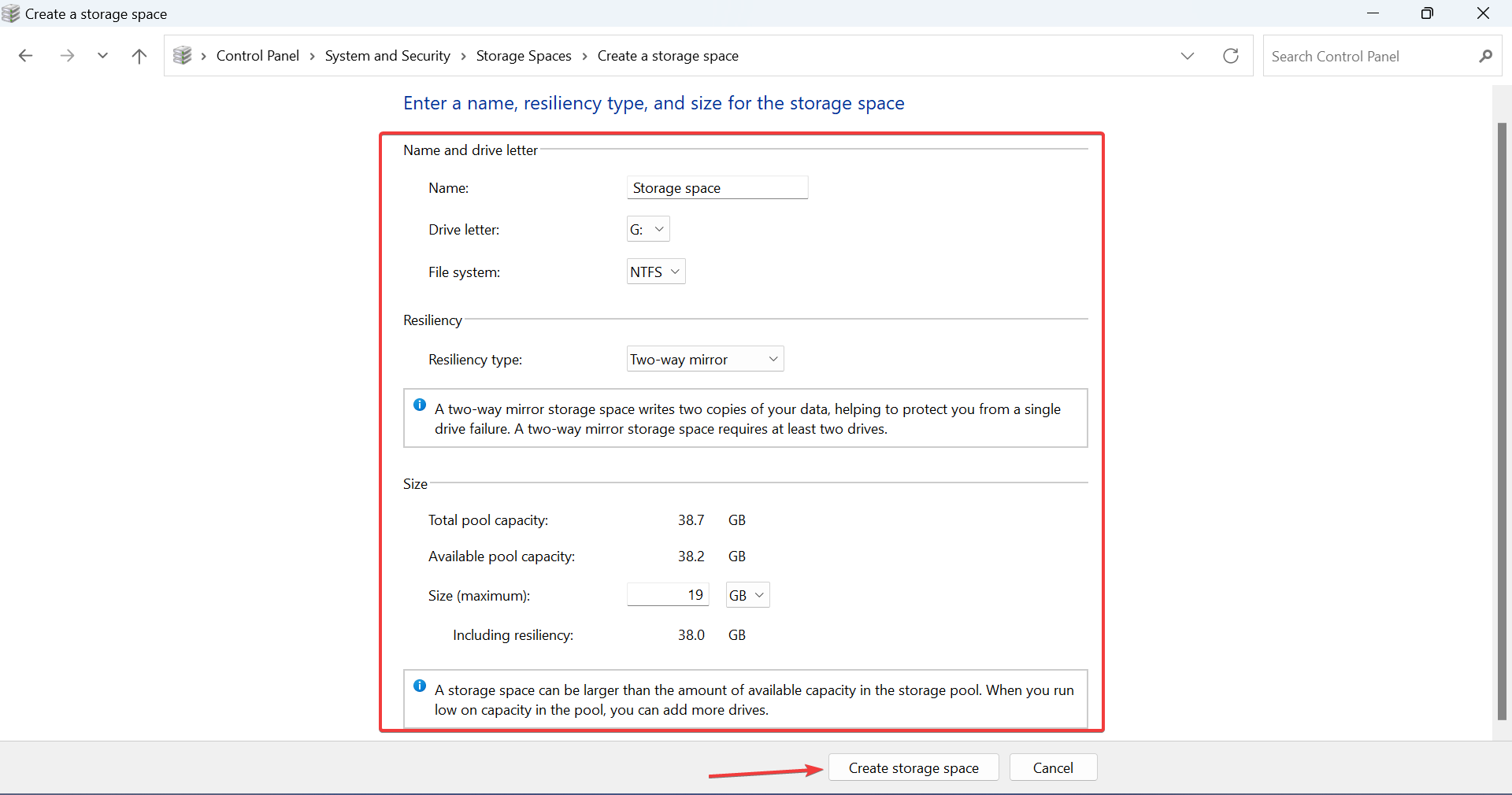Refresh the Control Panel page

click(x=1231, y=56)
